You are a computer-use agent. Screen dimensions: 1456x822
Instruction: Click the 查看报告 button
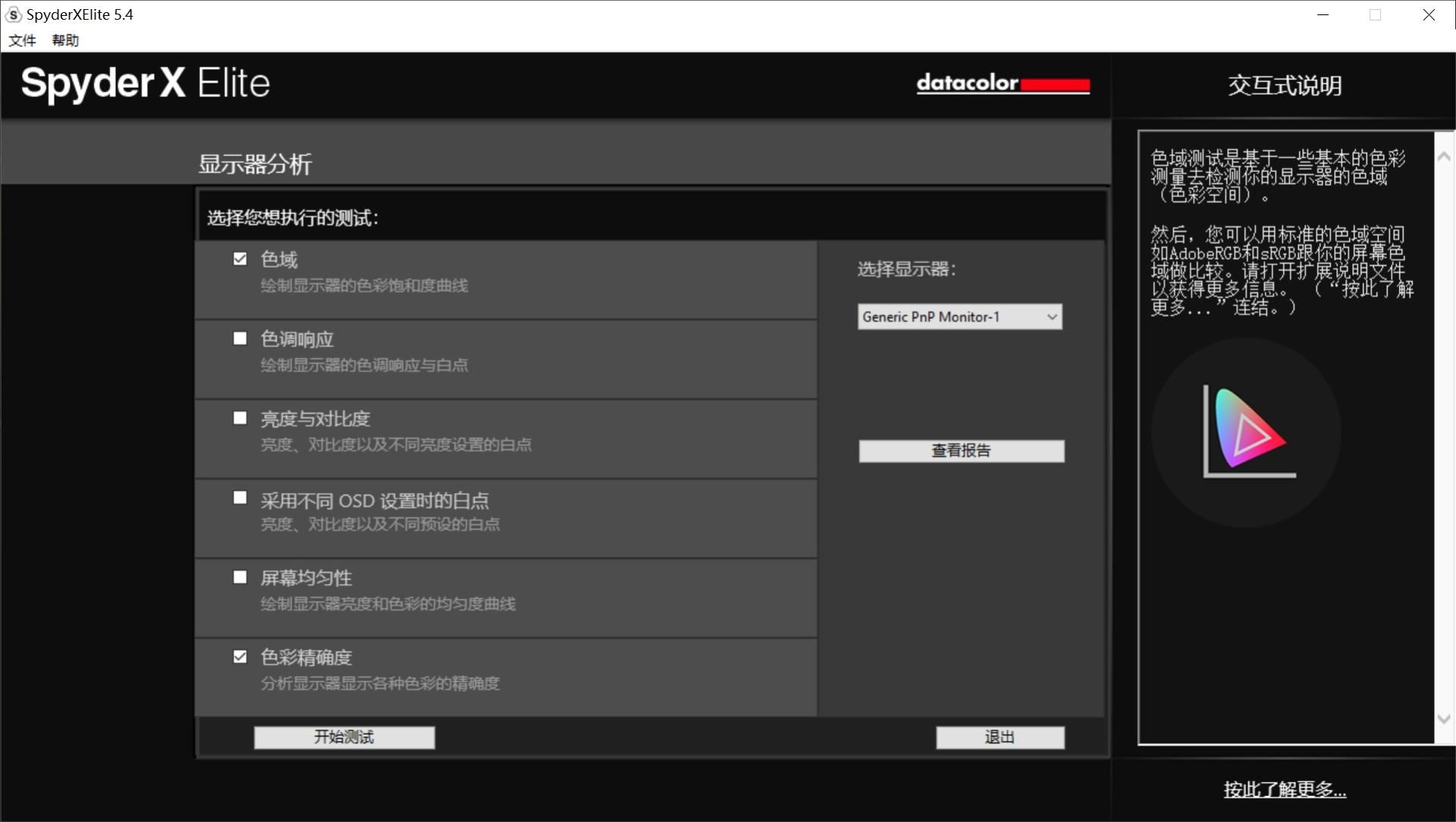pos(962,451)
